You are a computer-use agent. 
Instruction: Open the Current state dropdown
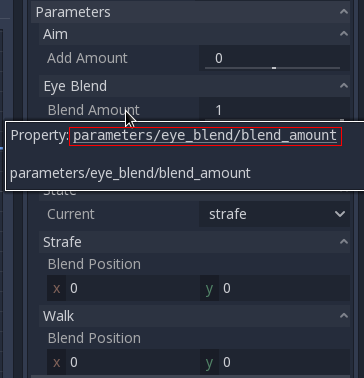[x=275, y=214]
